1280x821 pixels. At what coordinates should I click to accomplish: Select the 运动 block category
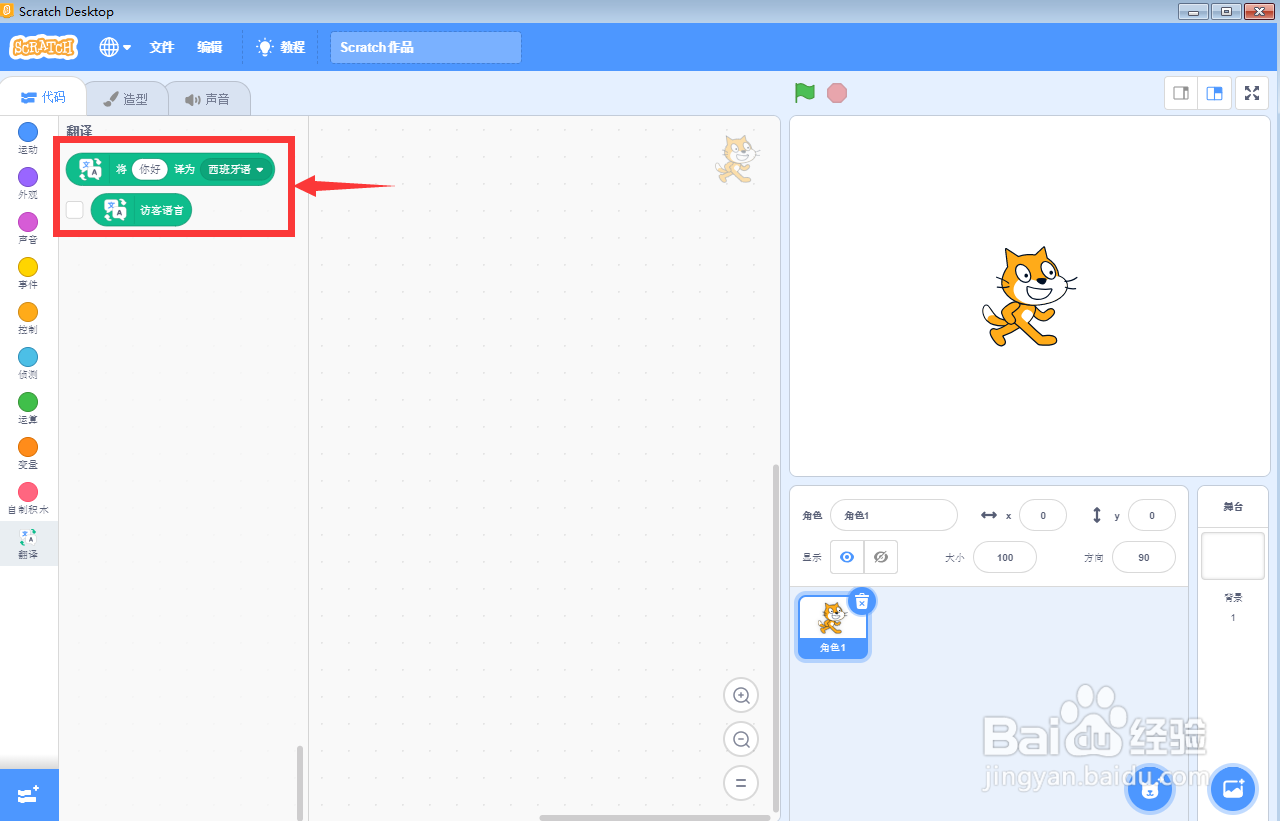[28, 138]
